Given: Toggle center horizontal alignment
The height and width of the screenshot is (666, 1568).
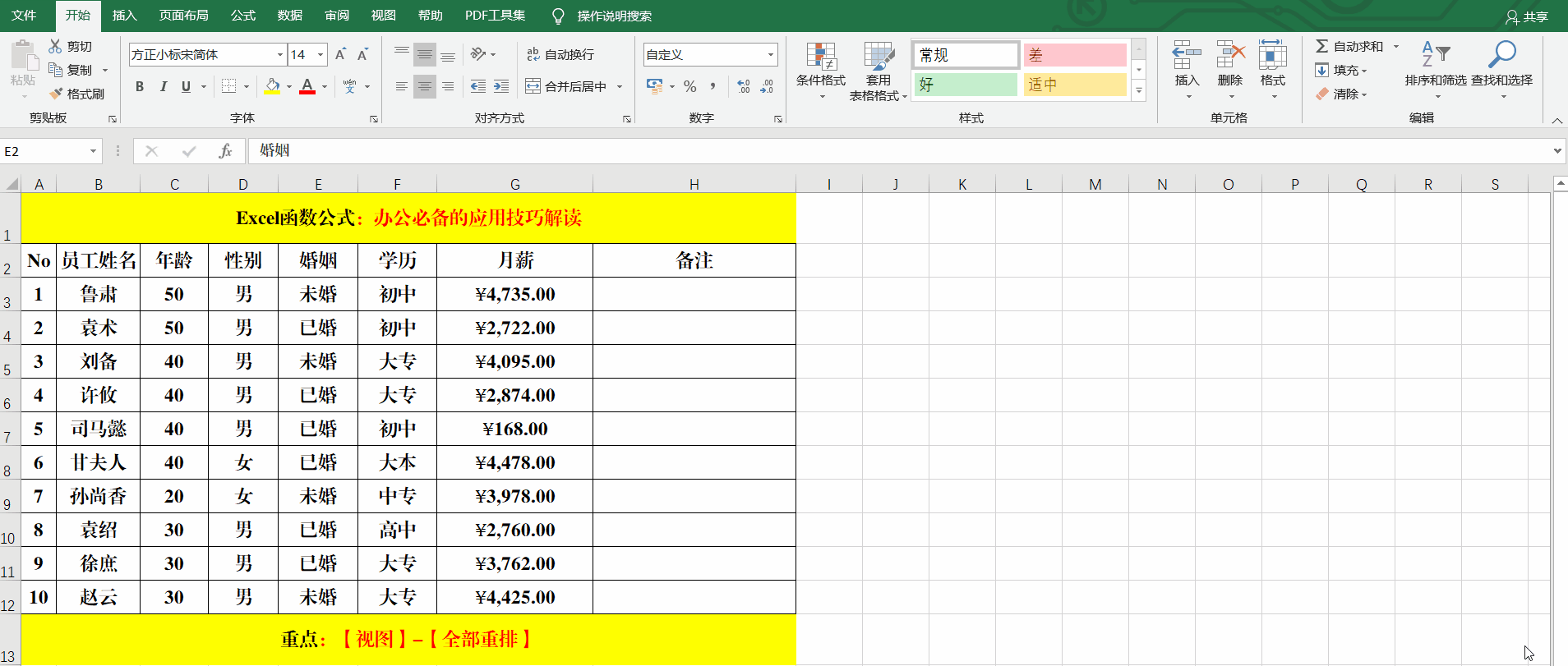Looking at the screenshot, I should pyautogui.click(x=425, y=86).
